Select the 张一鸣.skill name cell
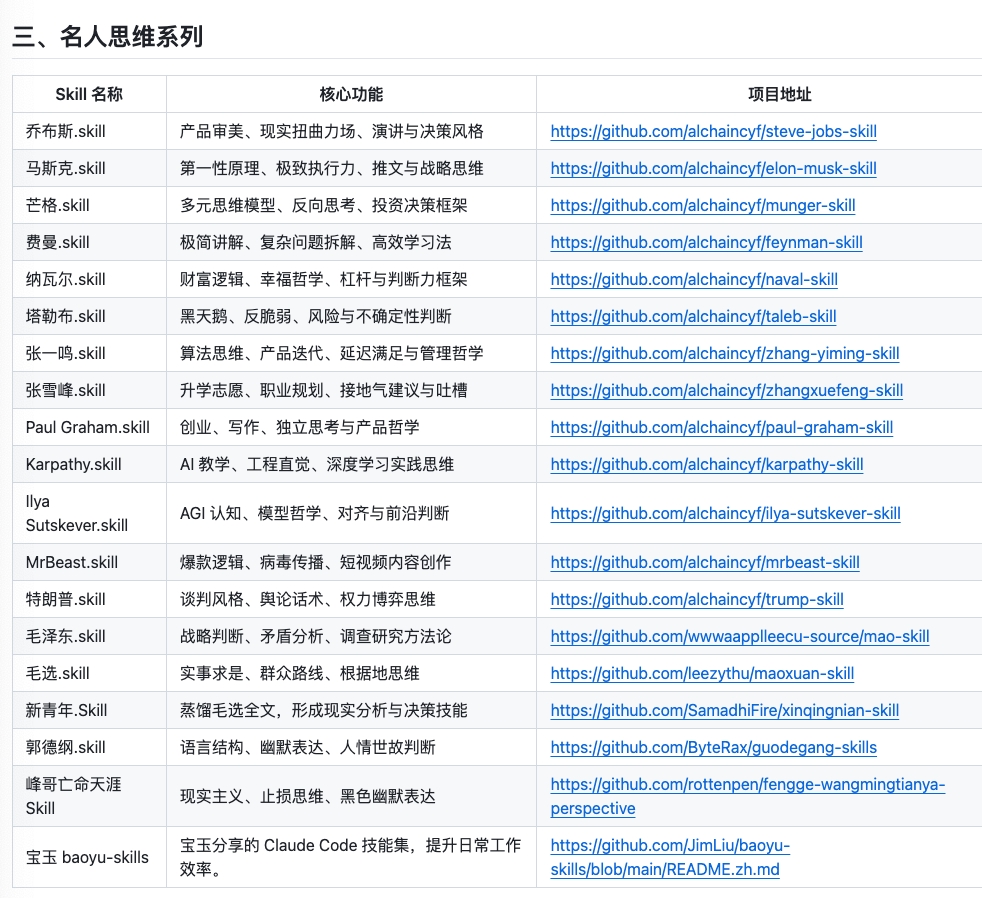The image size is (982, 898). [x=89, y=353]
